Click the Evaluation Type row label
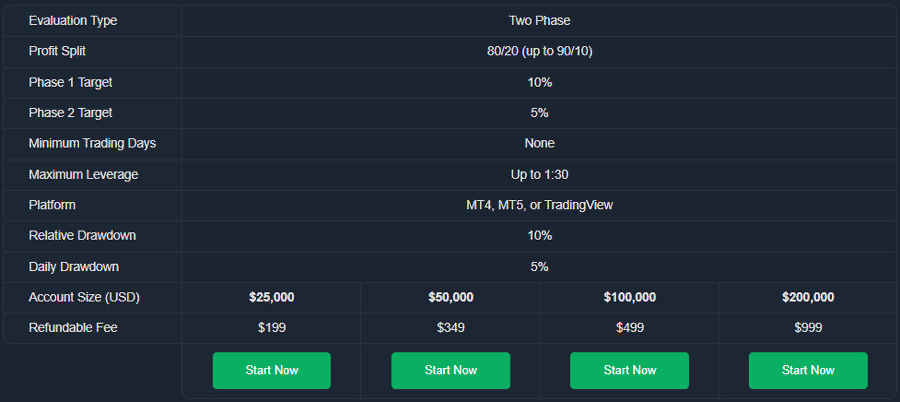Screen dimensions: 900x402 coord(73,21)
